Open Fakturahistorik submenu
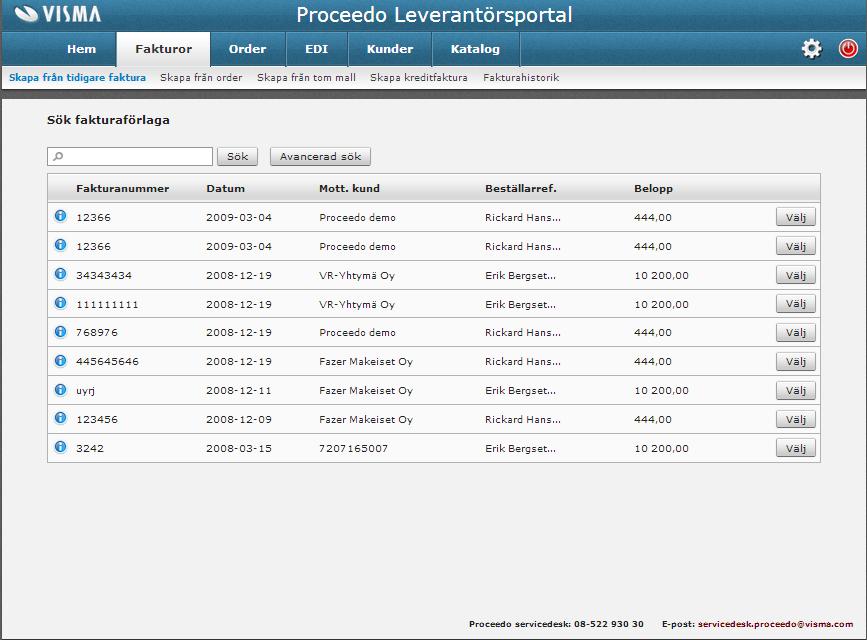 (x=521, y=77)
